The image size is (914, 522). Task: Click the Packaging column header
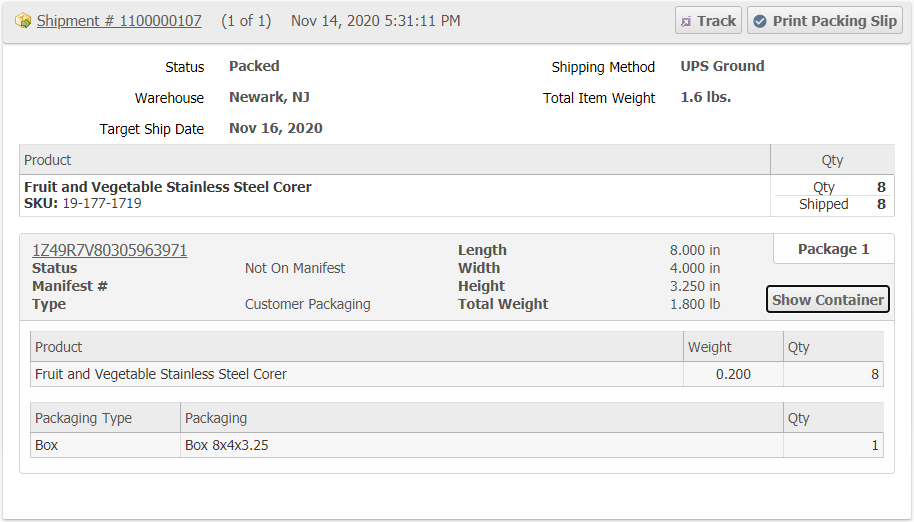(x=216, y=418)
